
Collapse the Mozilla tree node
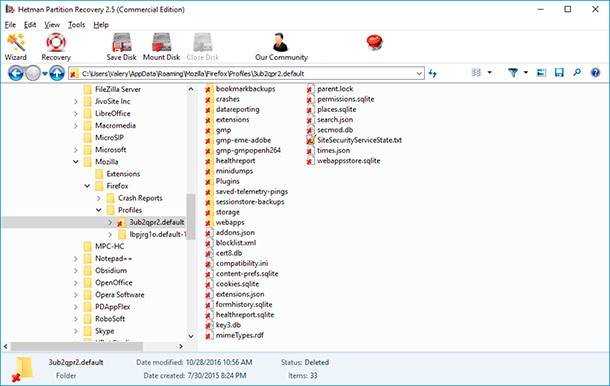75,162
